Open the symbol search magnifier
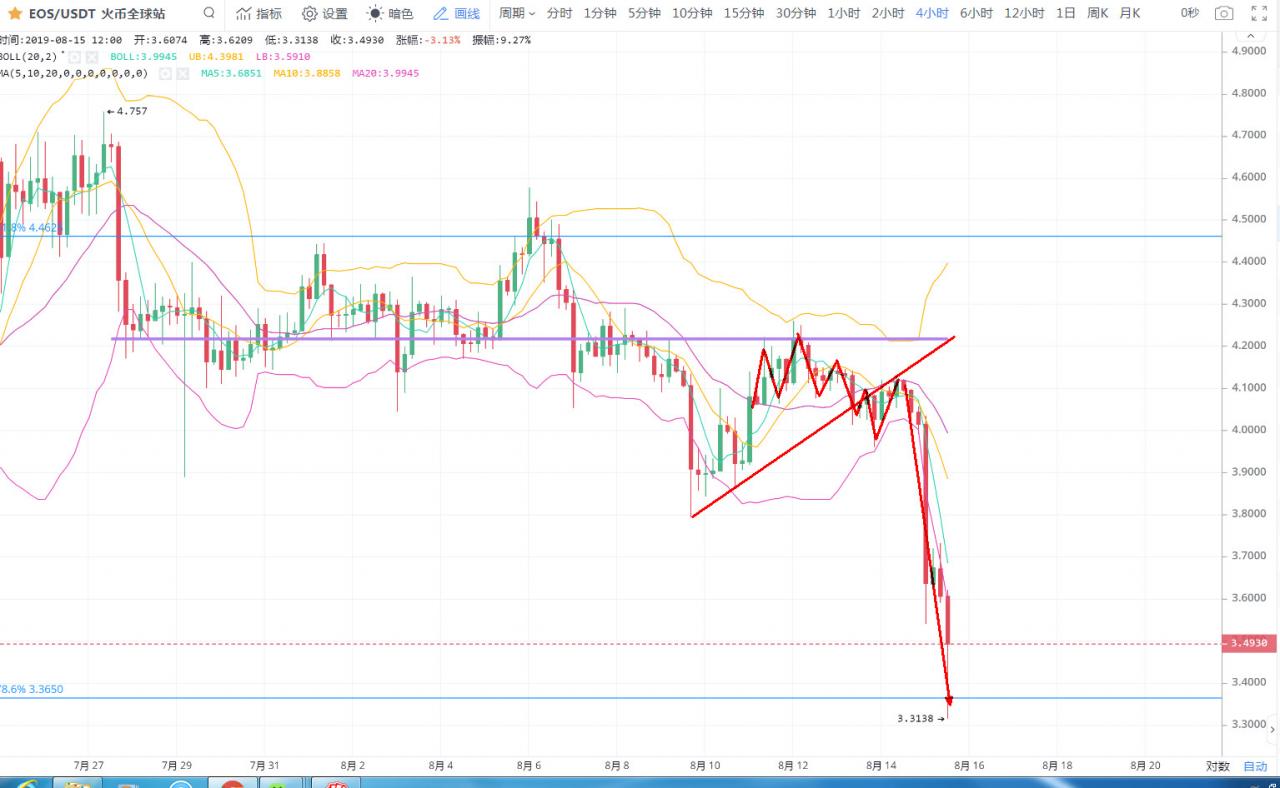The width and height of the screenshot is (1280, 788). [208, 13]
